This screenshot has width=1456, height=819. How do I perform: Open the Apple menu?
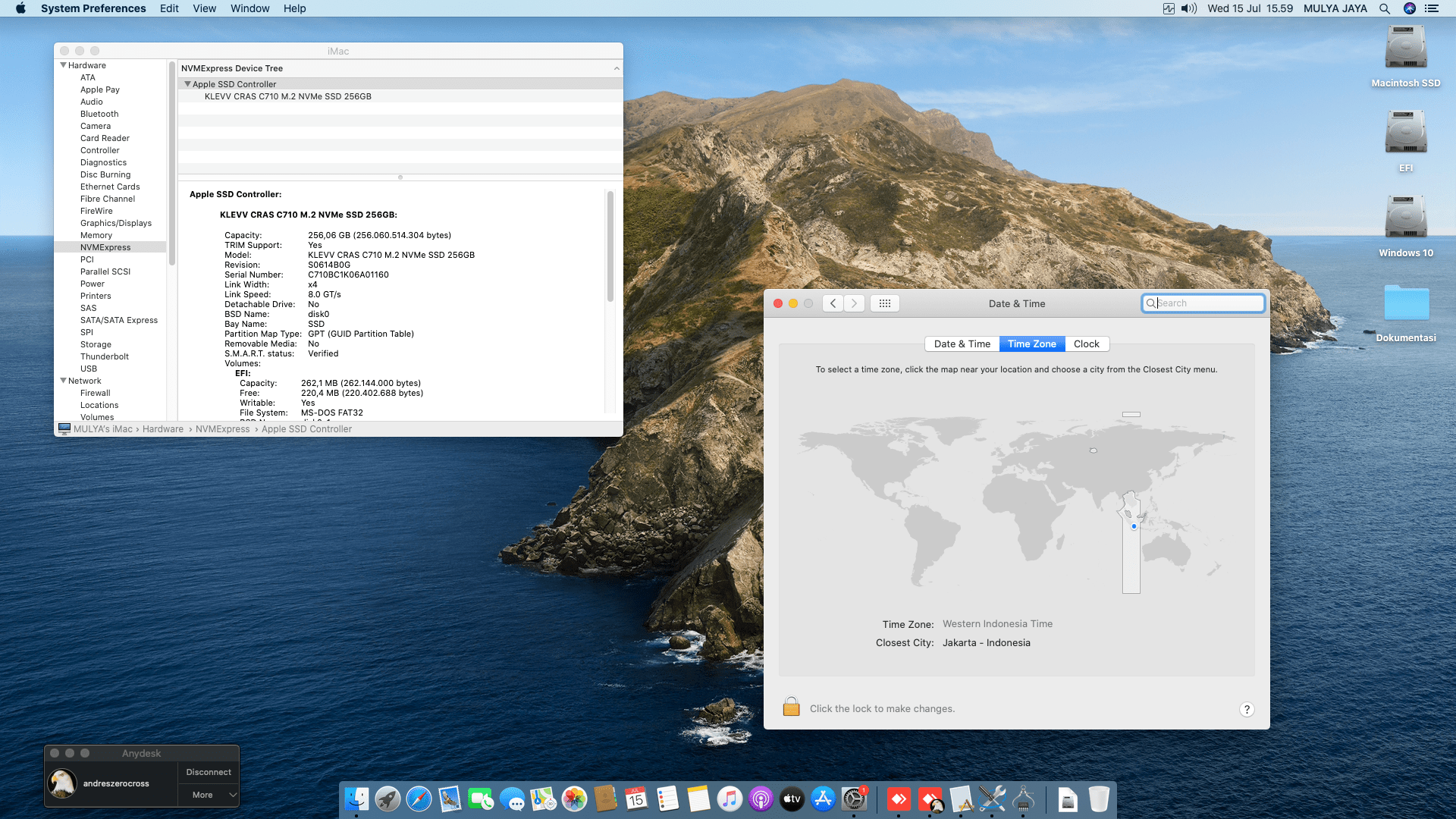[20, 8]
